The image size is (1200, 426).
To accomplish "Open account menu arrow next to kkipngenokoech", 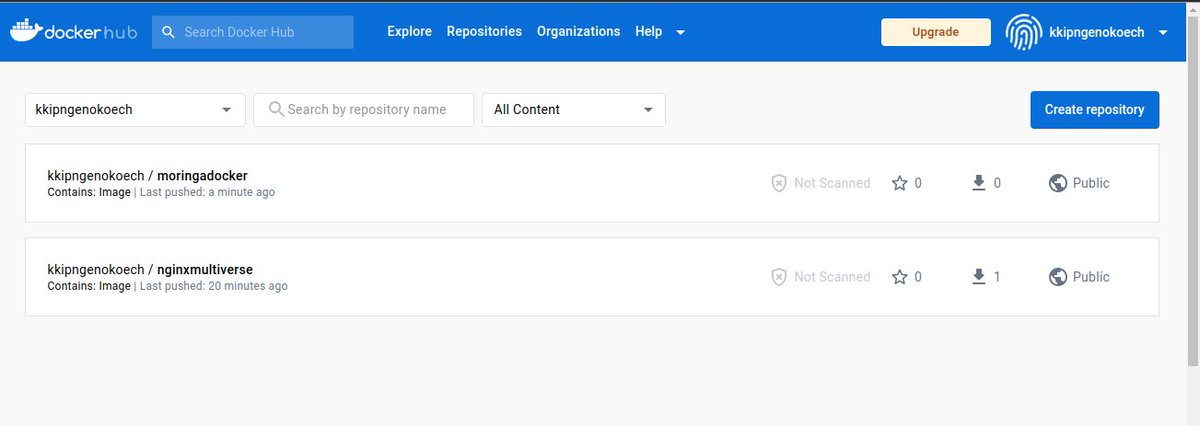I will (1163, 33).
